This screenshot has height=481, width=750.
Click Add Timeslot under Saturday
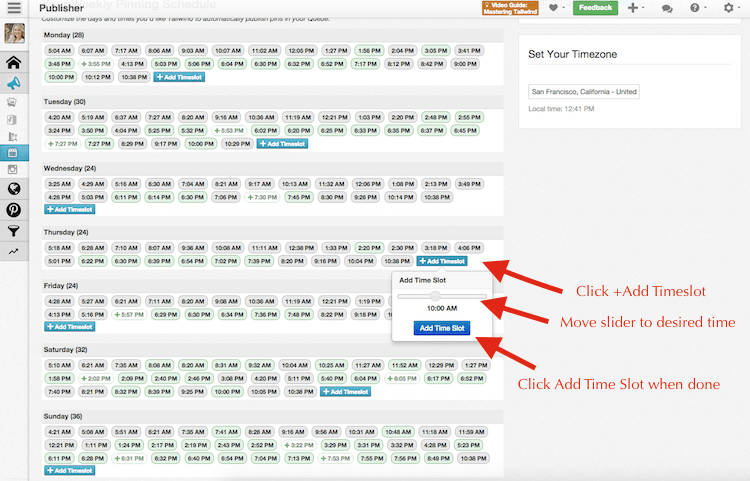click(345, 392)
